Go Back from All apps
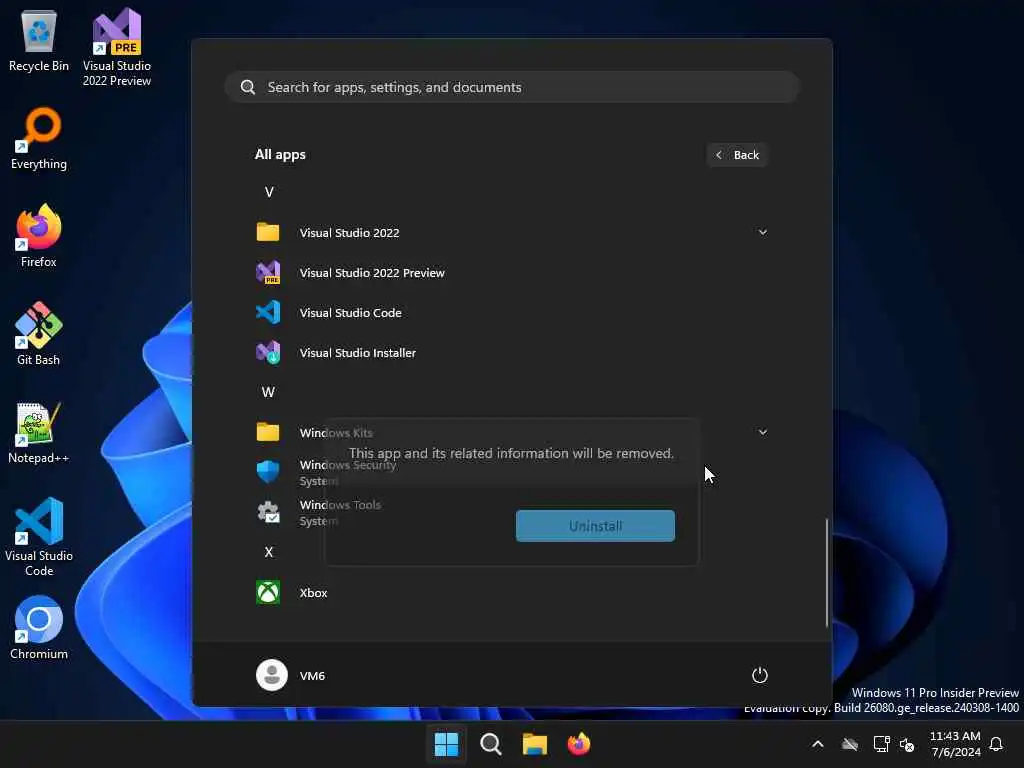 737,155
